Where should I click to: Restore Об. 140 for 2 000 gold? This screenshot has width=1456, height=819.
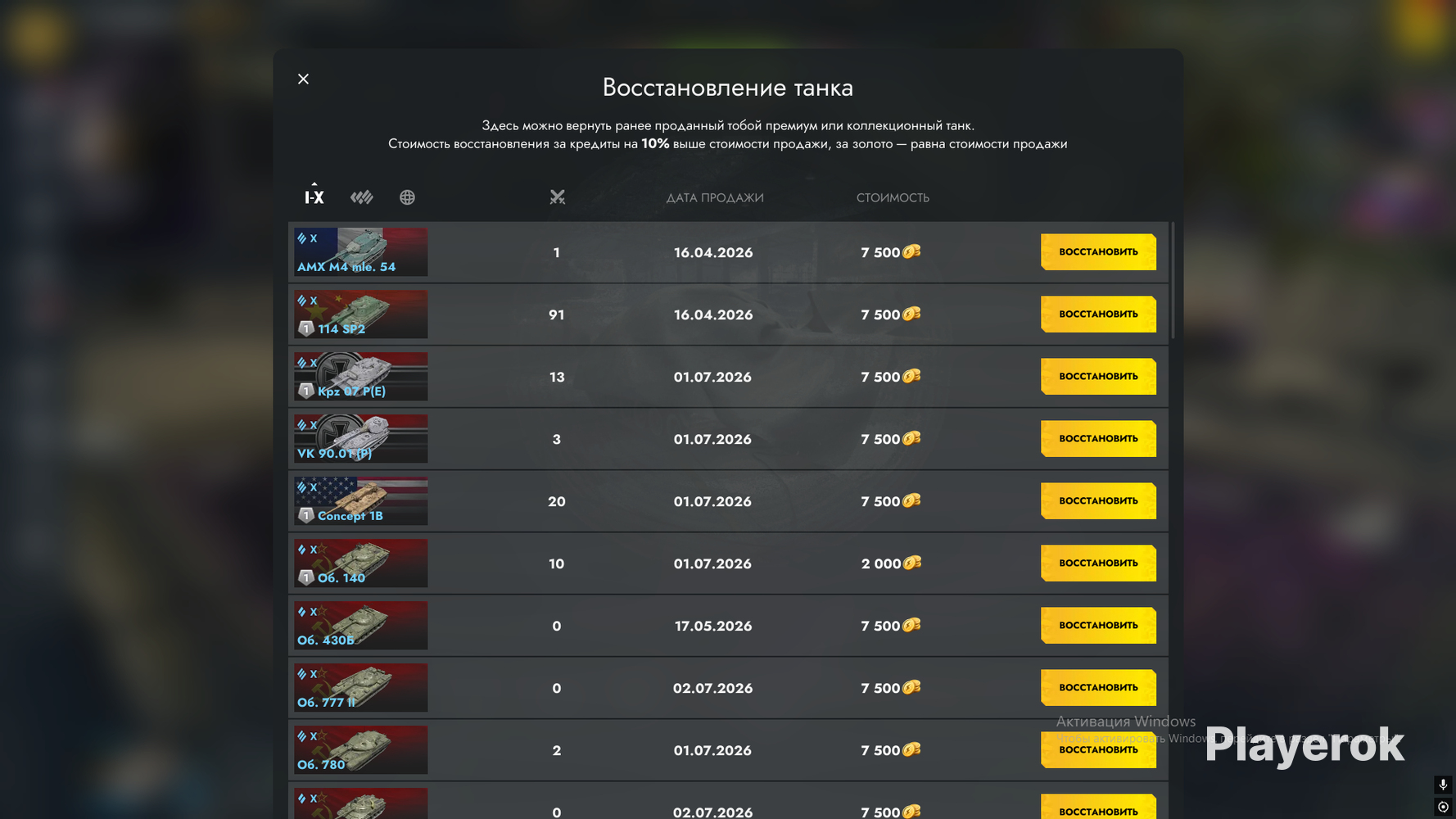(x=1098, y=563)
